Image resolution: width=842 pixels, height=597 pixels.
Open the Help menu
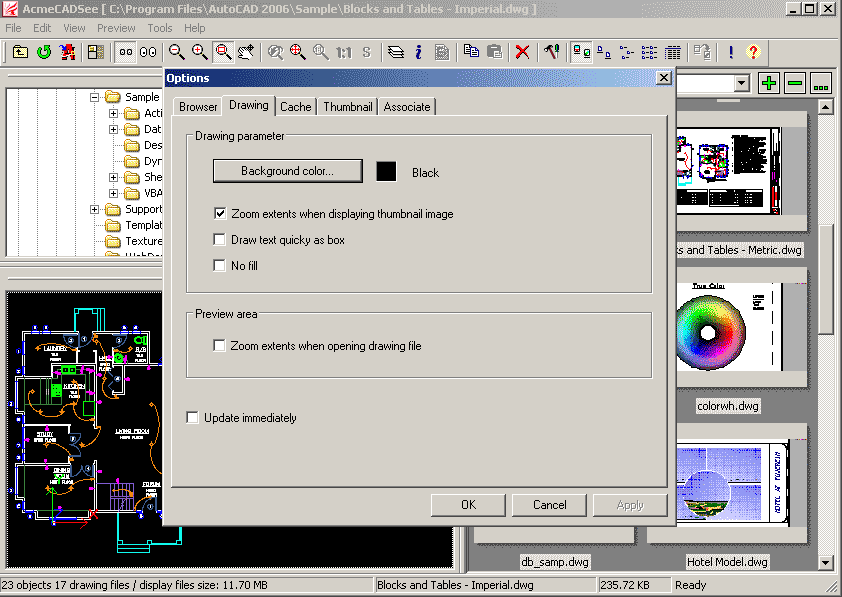194,28
